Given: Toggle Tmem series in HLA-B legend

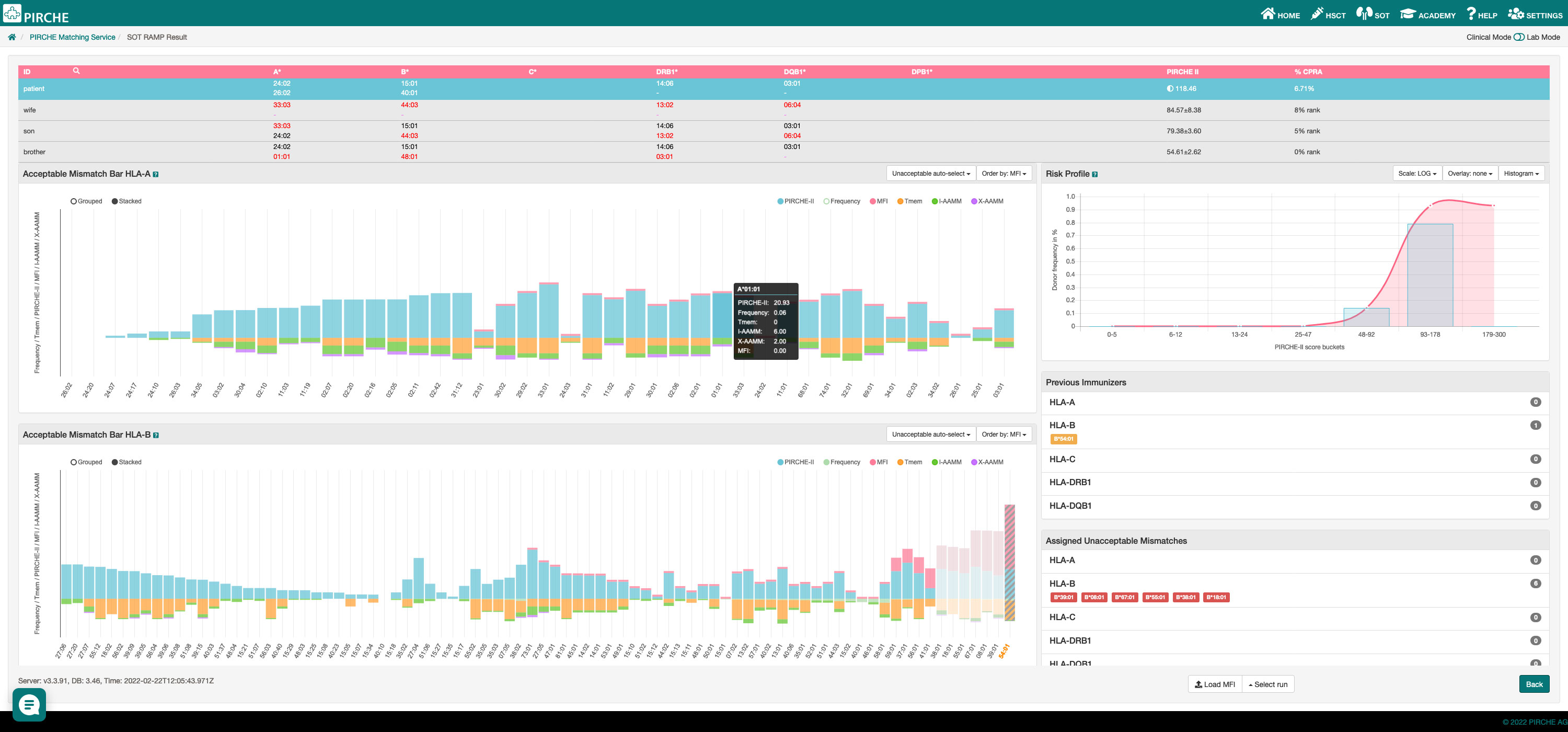Looking at the screenshot, I should point(909,462).
